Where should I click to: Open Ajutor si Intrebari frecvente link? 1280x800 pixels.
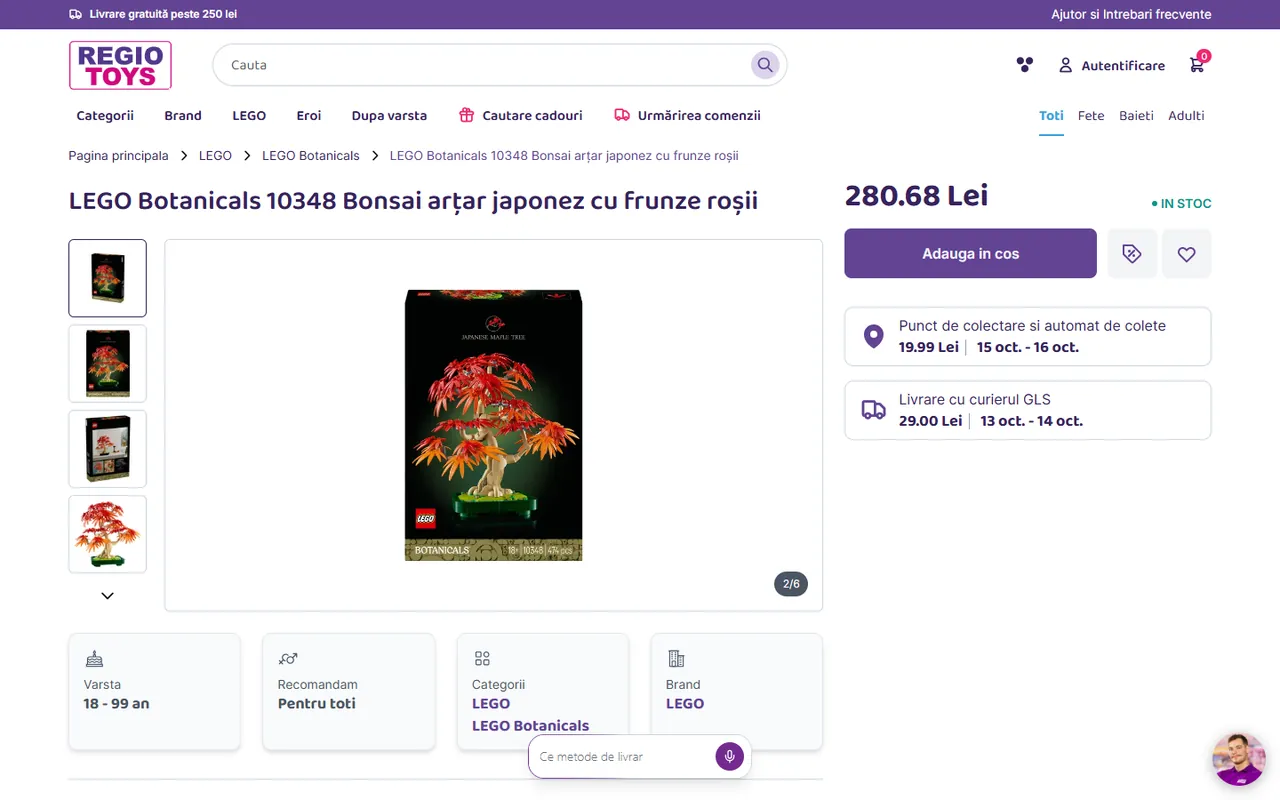click(1131, 14)
